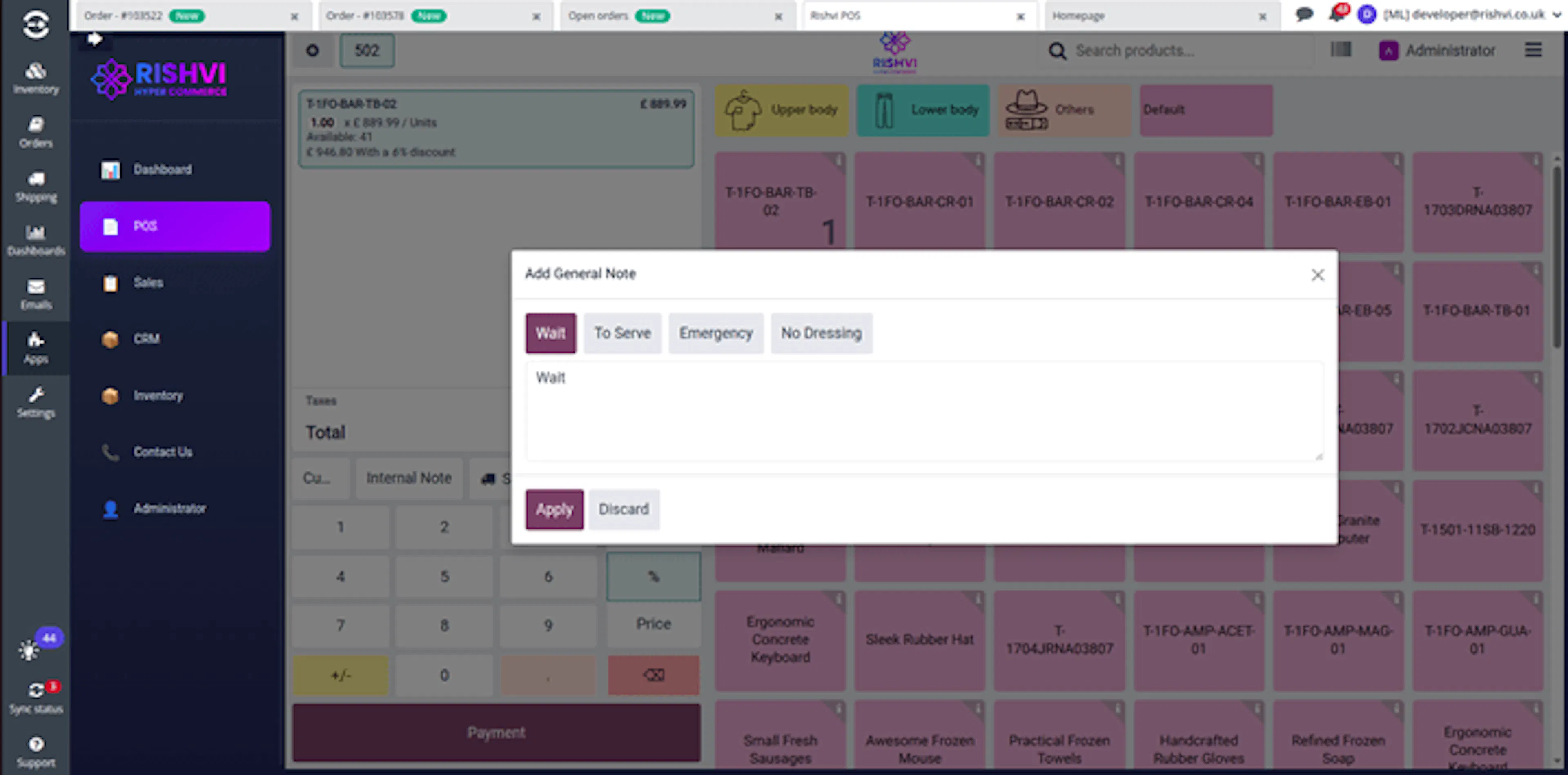Viewport: 1568px width, 775px height.
Task: Open Inventory in the far-left icon rail
Action: (36, 78)
